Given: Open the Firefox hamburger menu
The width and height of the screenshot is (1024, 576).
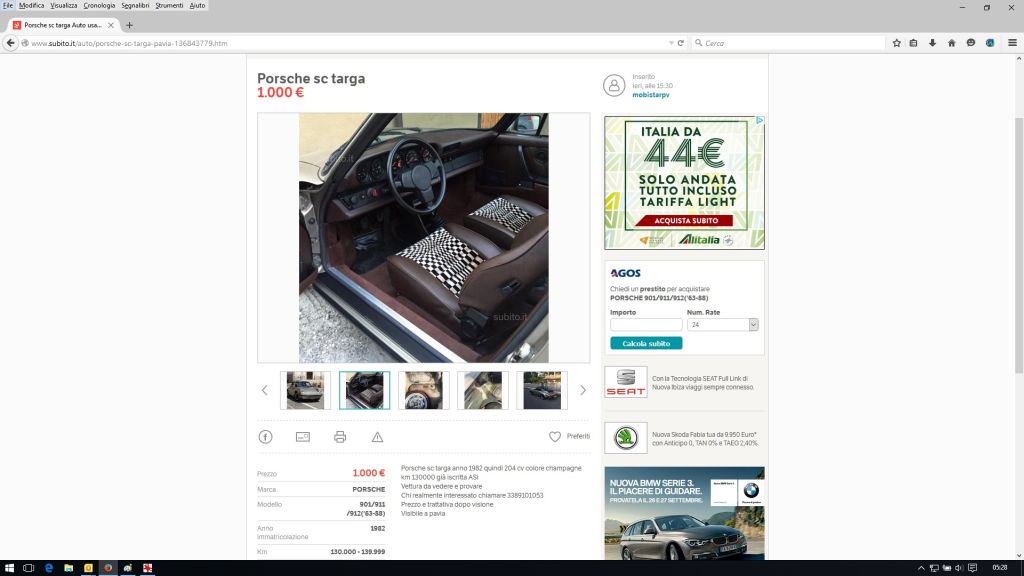Looking at the screenshot, I should [1012, 43].
